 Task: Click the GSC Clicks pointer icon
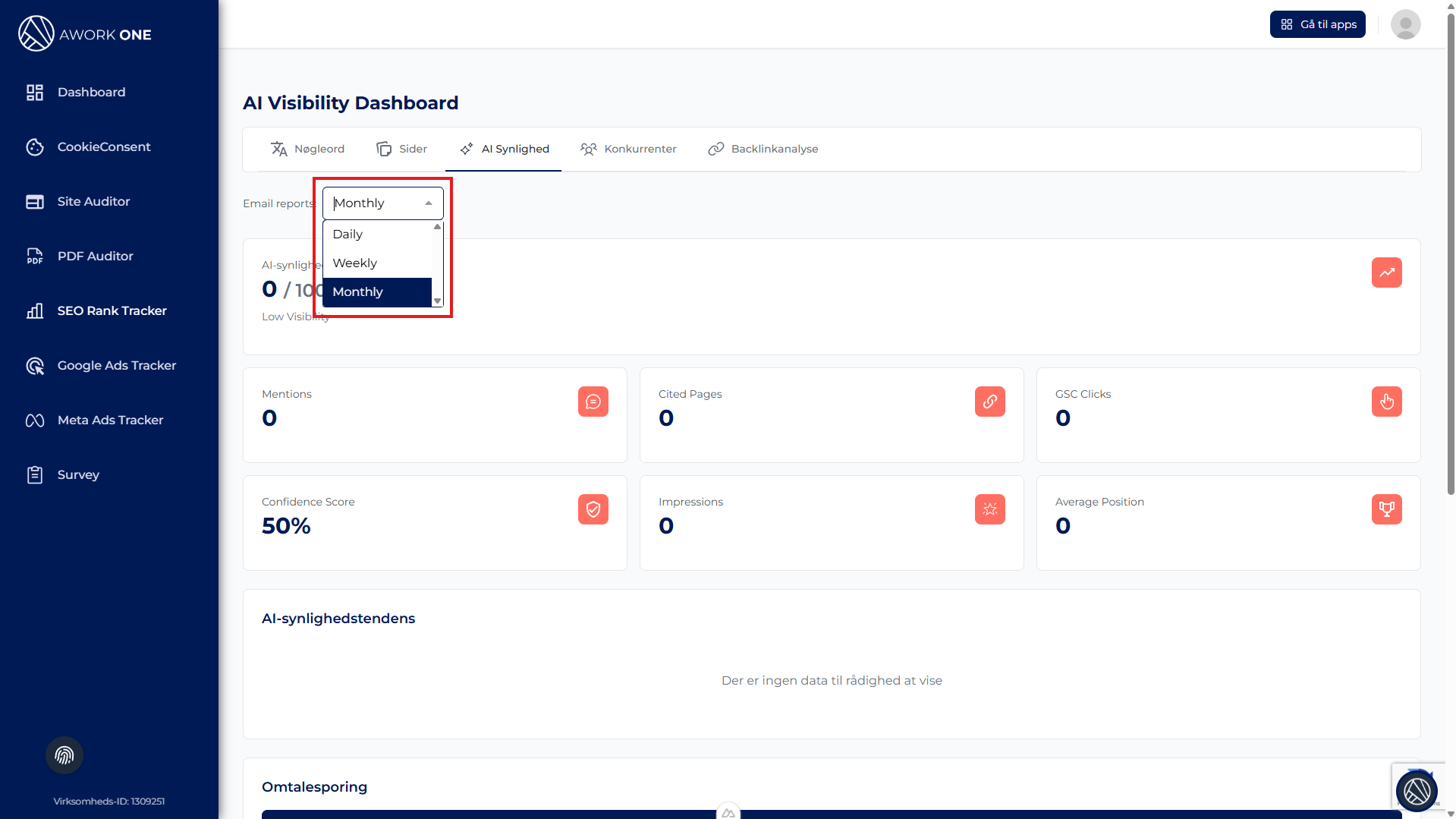click(x=1386, y=402)
